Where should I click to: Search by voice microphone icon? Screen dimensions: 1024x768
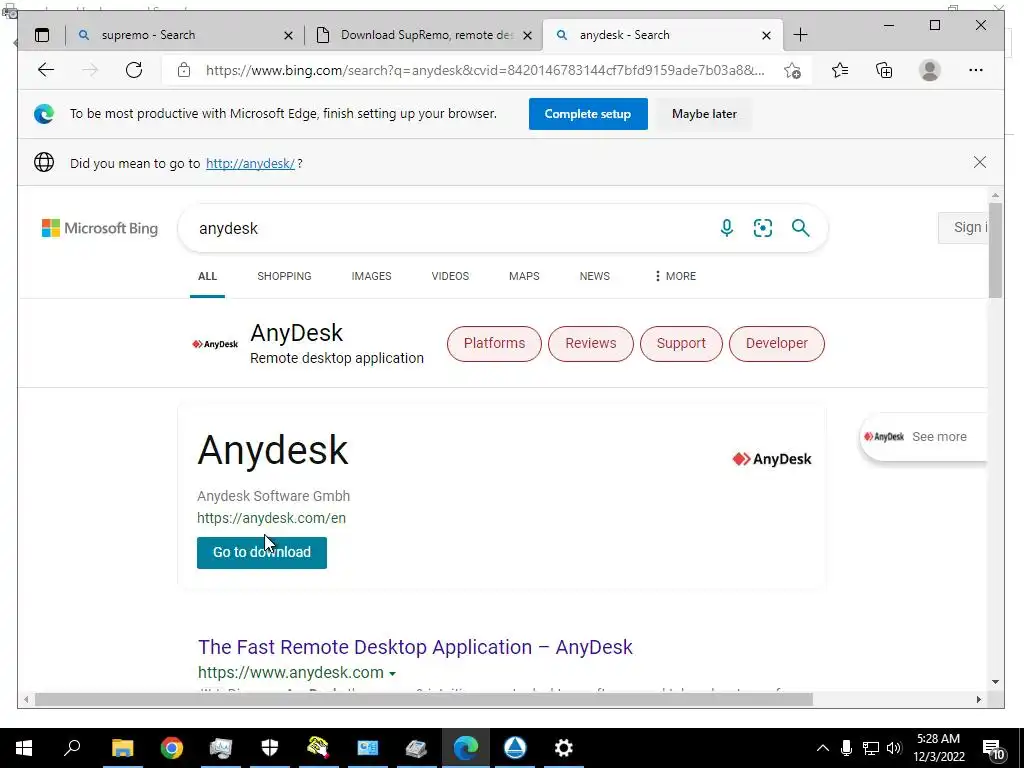coord(726,228)
